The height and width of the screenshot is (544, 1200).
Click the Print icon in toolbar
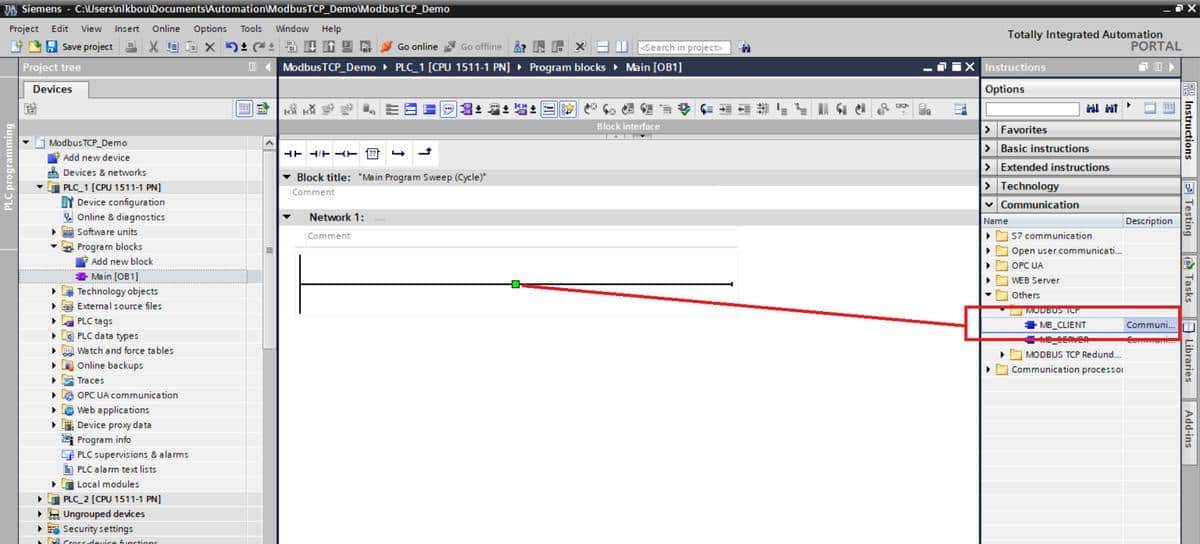point(132,47)
